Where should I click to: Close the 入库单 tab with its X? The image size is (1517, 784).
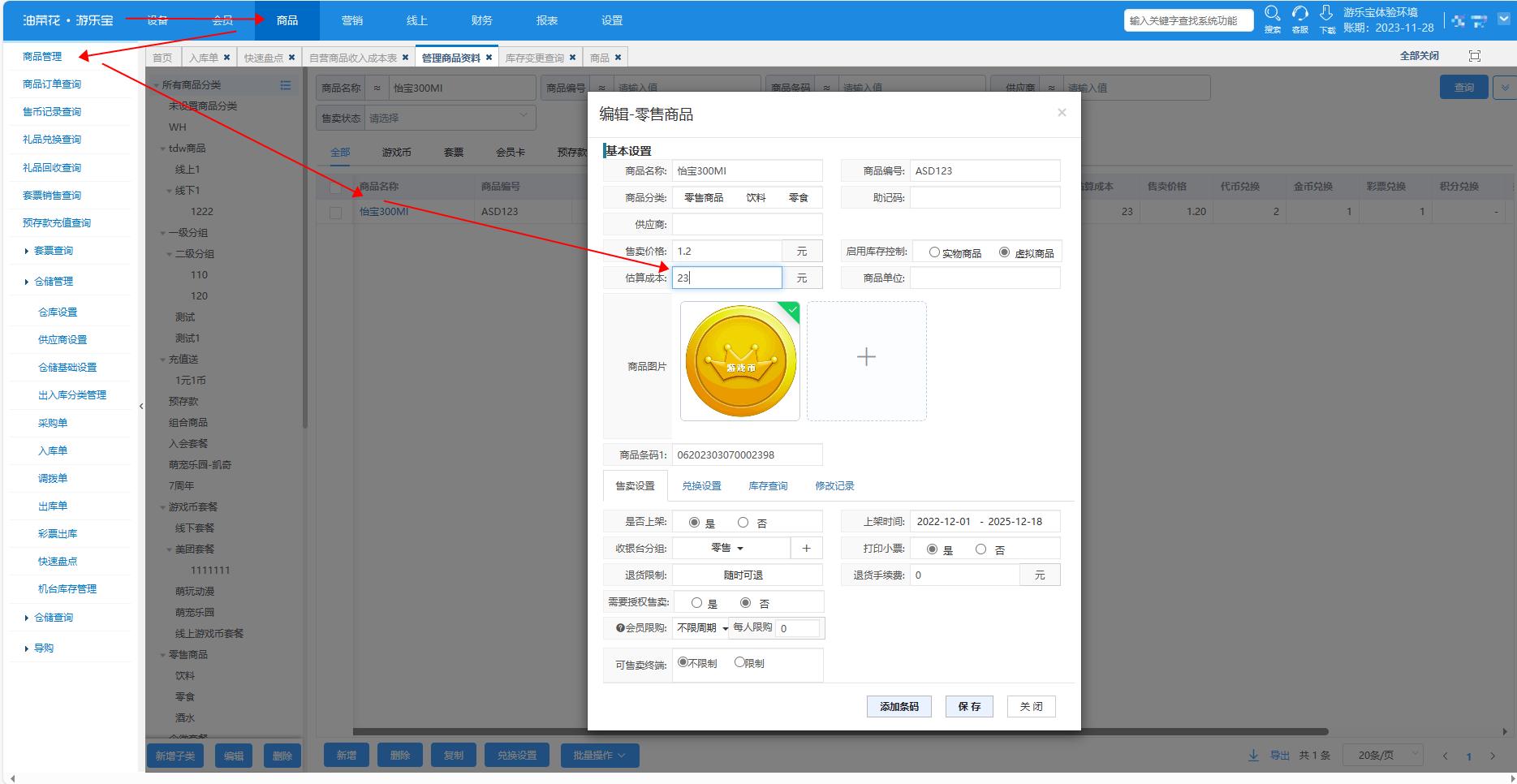pos(226,58)
